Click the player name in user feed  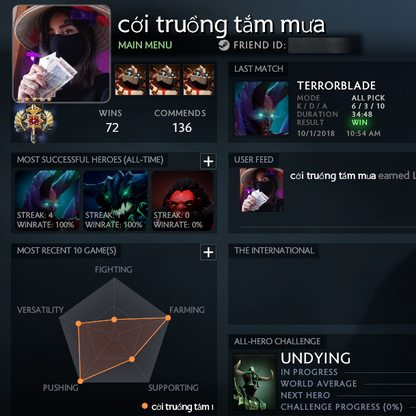pyautogui.click(x=333, y=176)
